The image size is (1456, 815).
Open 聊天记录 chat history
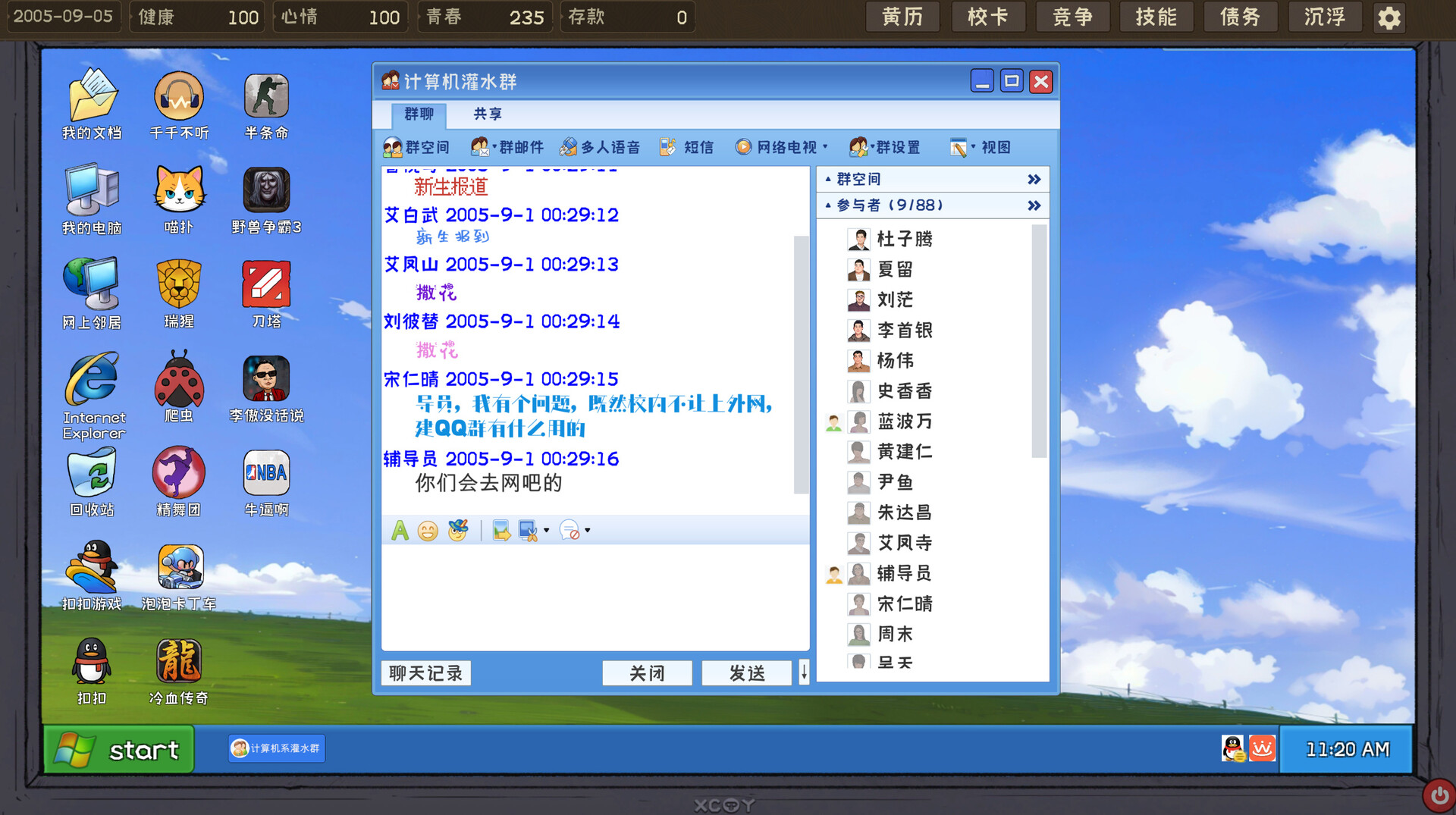click(x=425, y=673)
